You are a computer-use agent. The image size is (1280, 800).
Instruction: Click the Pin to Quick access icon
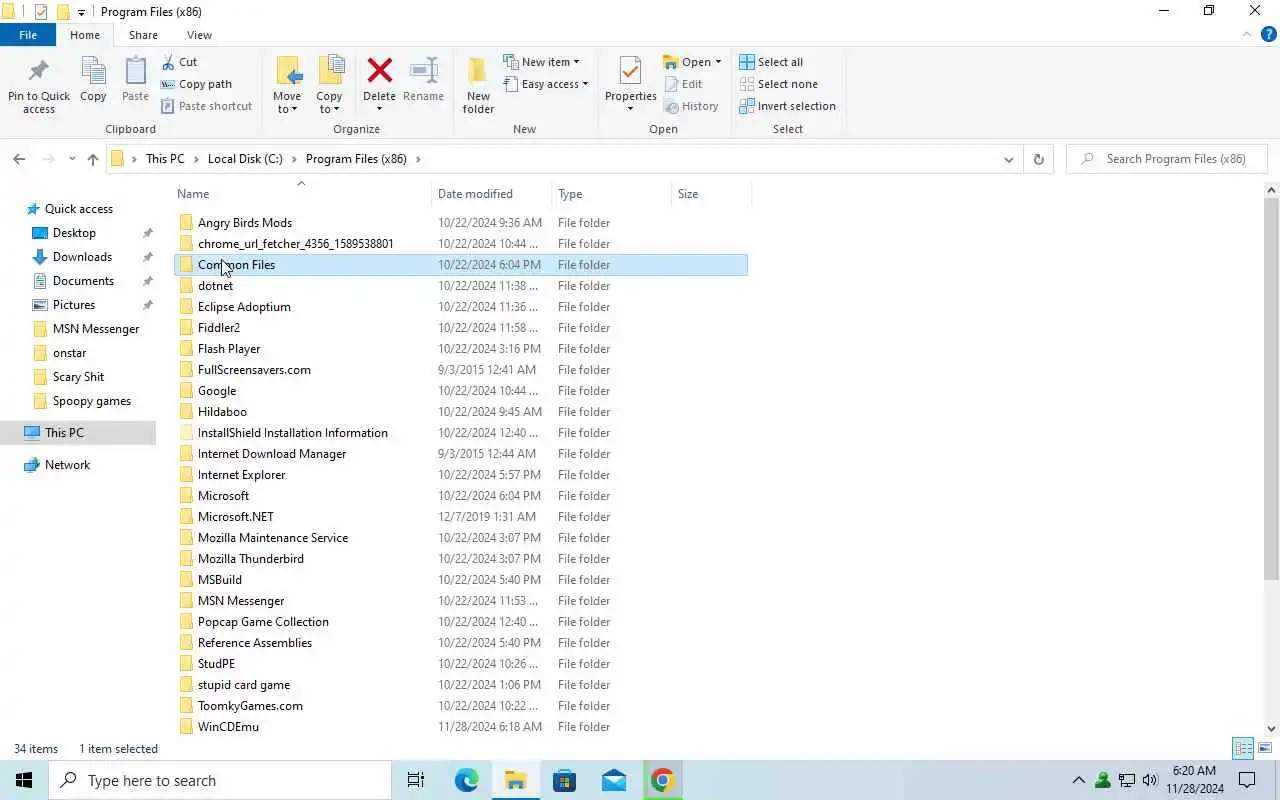pos(39,72)
